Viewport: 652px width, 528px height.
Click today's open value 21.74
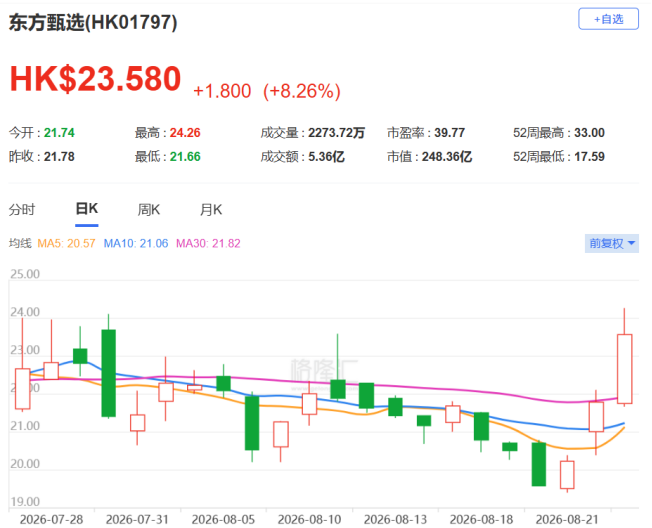59,133
